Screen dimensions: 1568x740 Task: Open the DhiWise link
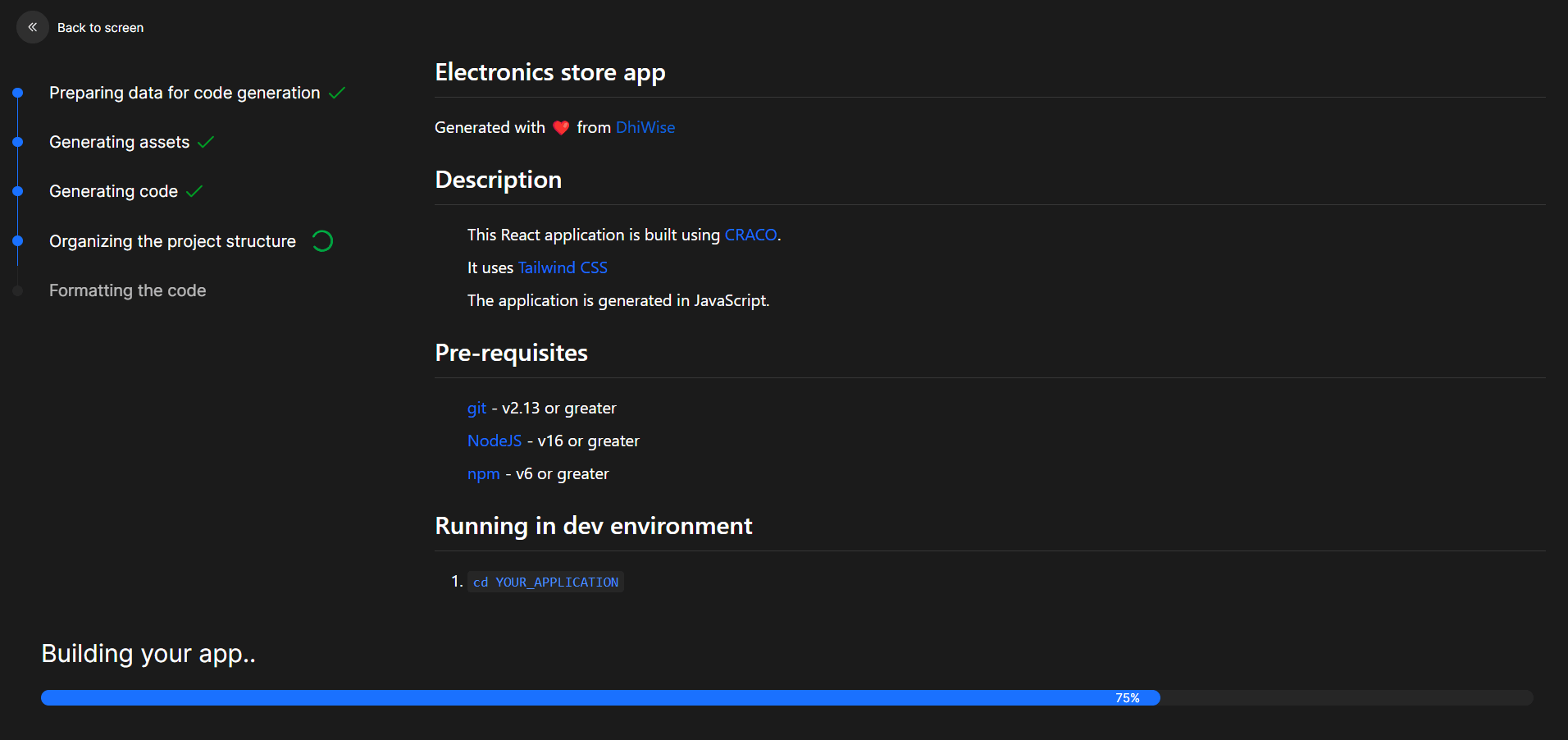pos(645,127)
